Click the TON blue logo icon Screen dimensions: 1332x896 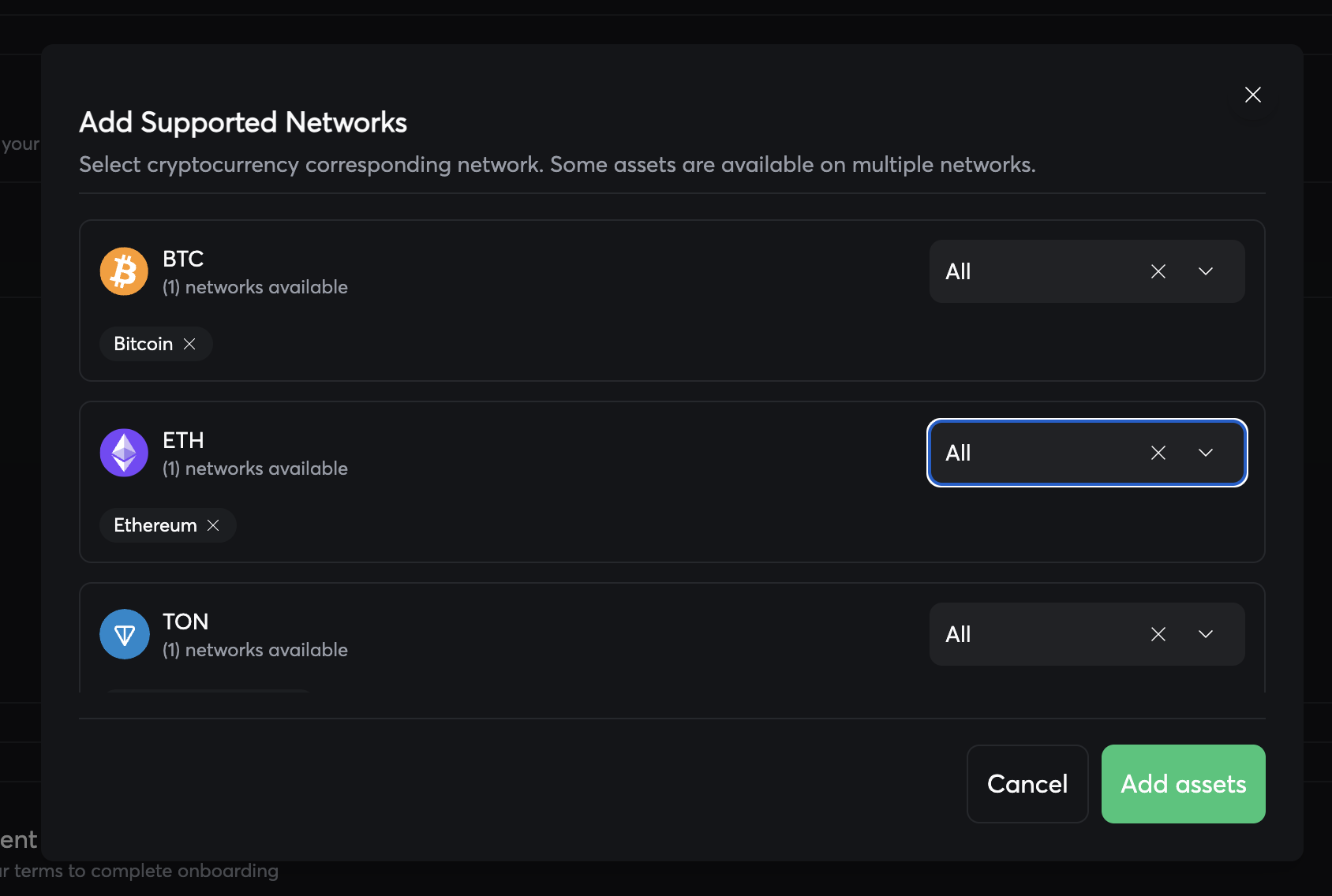124,634
